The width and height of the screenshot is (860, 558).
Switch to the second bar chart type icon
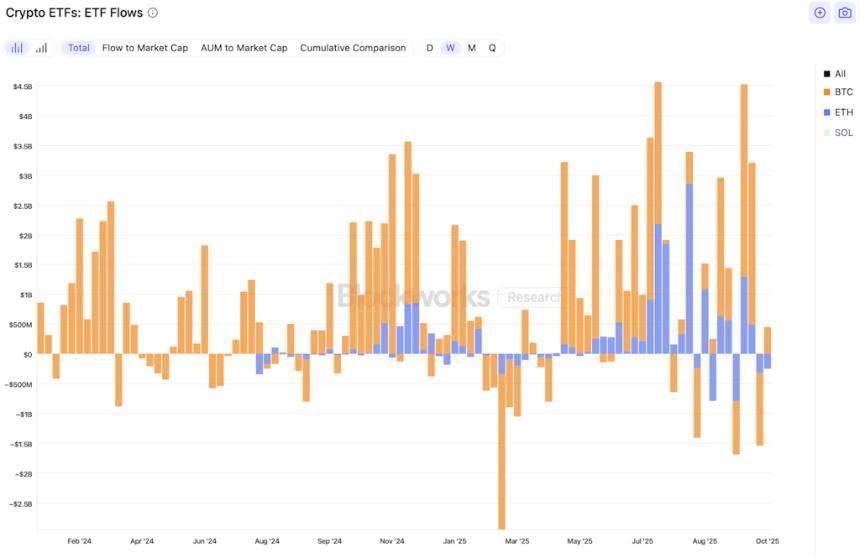(41, 48)
